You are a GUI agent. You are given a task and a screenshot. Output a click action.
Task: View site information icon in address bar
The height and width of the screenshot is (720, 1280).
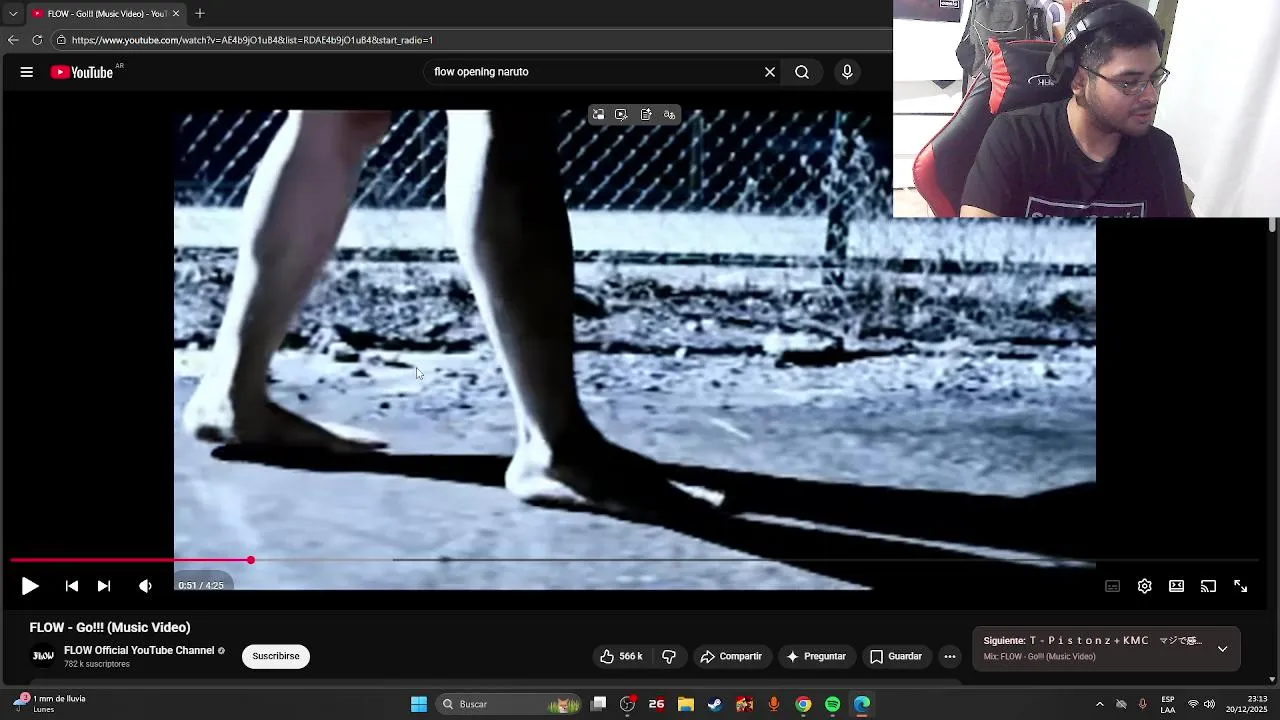pyautogui.click(x=61, y=40)
